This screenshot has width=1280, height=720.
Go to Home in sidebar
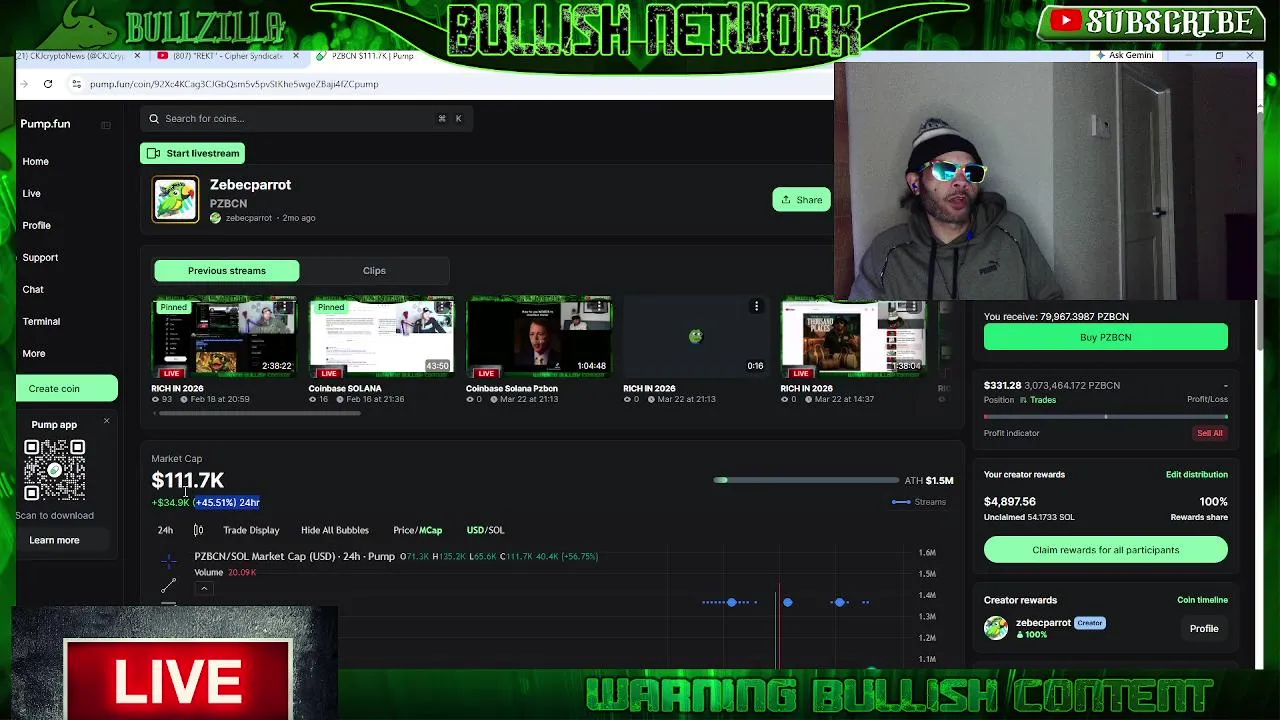tap(35, 161)
